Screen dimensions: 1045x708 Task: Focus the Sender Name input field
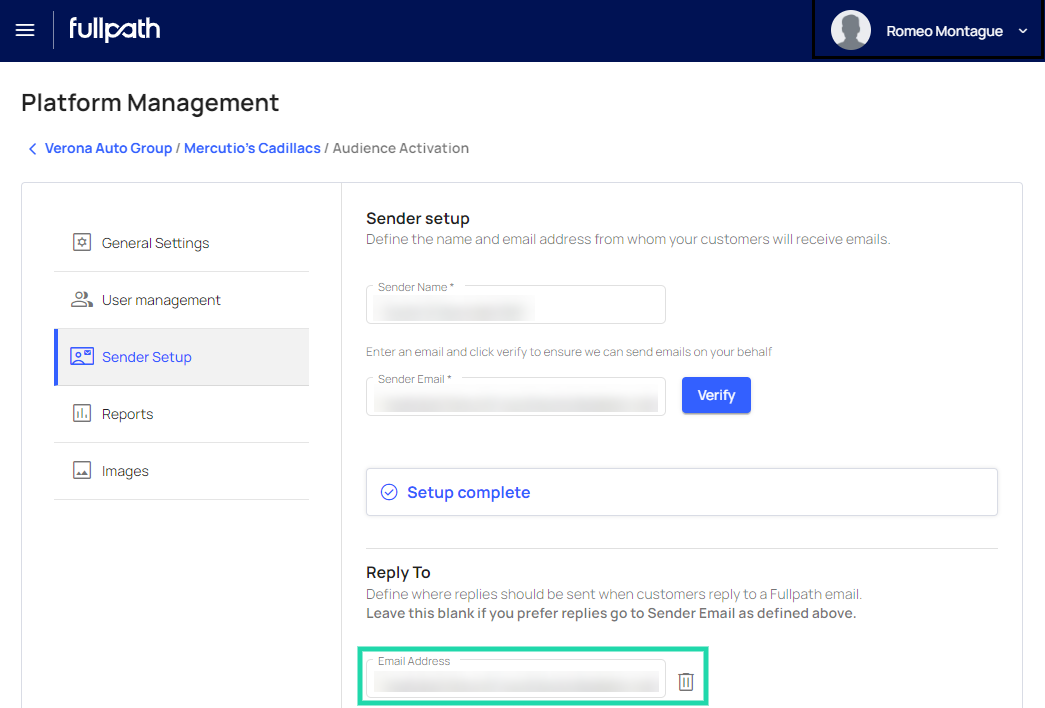[515, 306]
